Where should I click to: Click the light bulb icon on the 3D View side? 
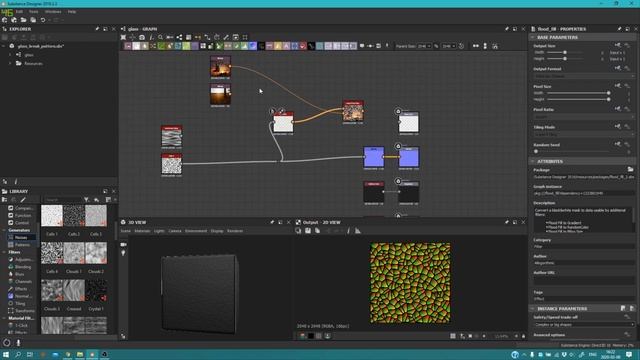(123, 253)
